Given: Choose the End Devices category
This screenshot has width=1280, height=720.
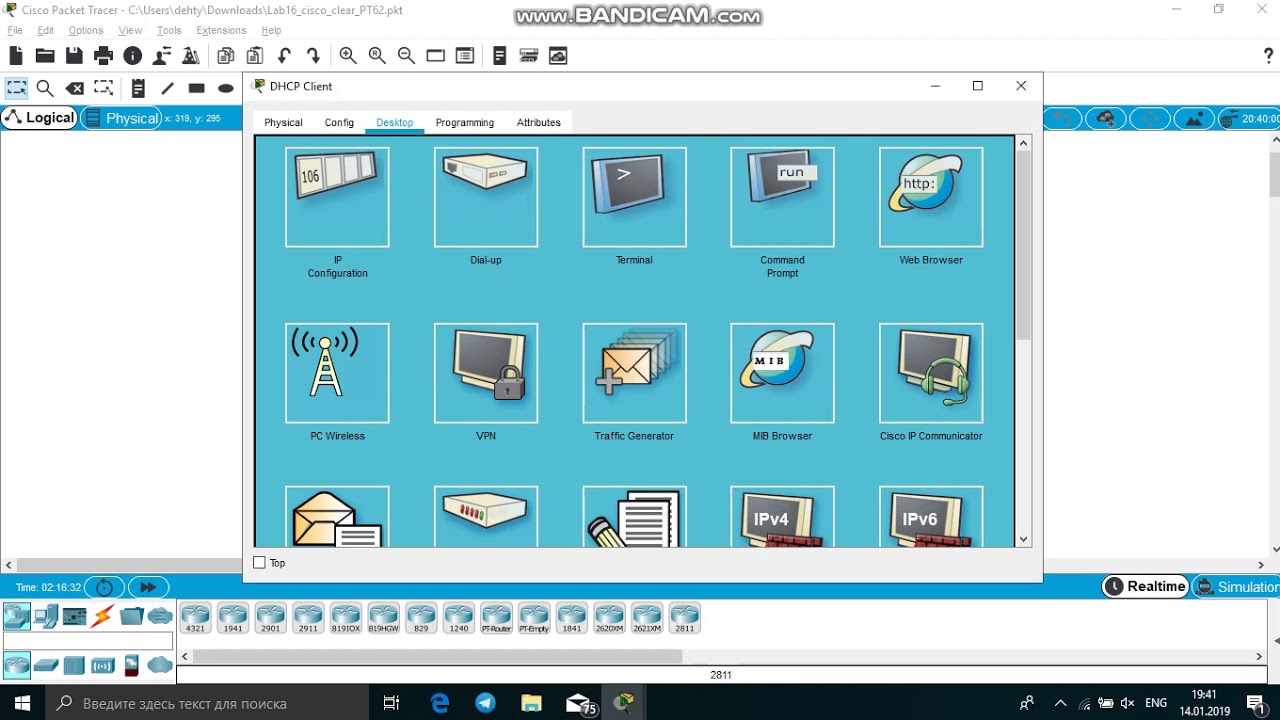Looking at the screenshot, I should (x=45, y=616).
